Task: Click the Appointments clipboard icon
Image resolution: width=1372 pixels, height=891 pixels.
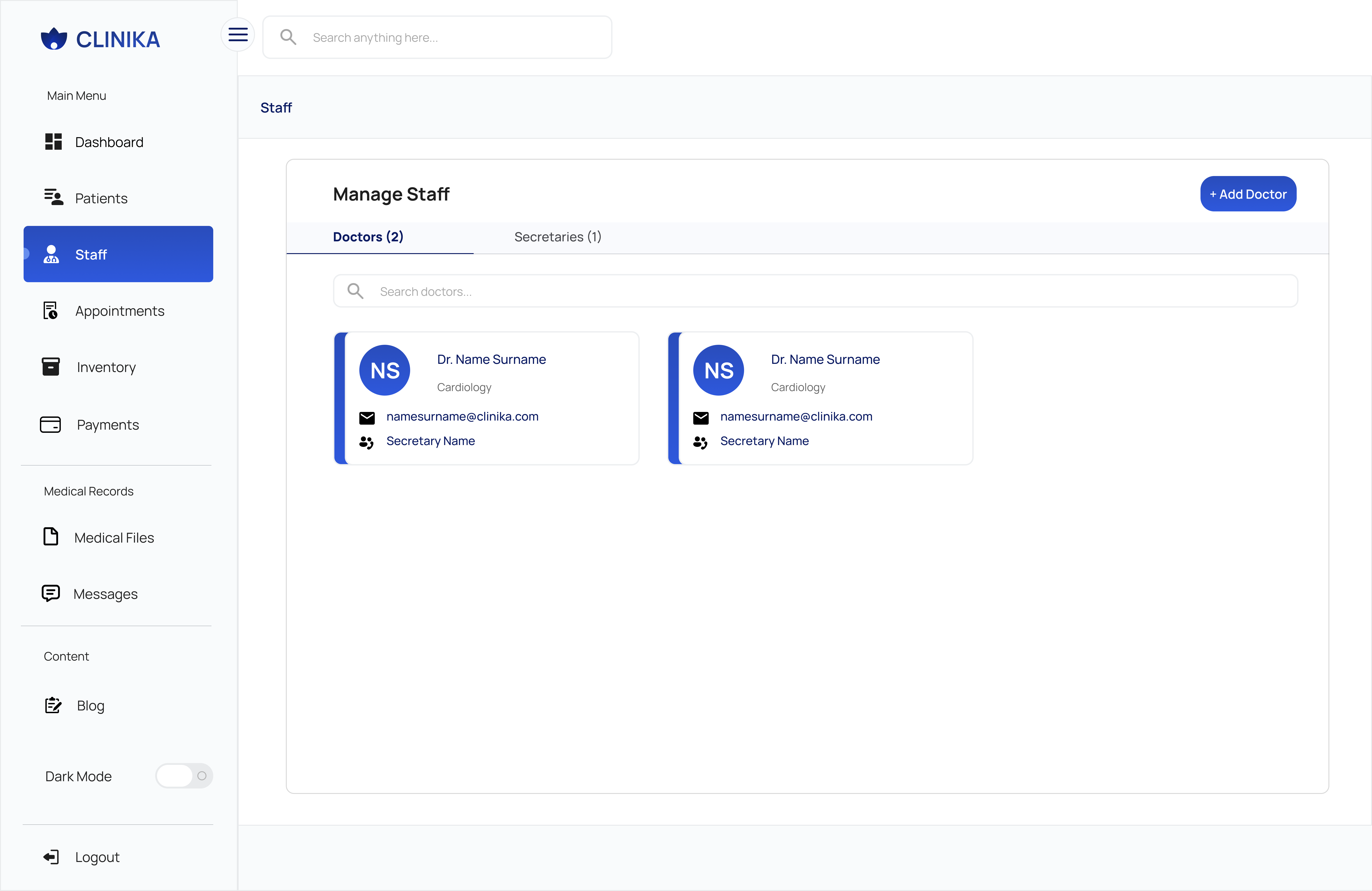Action: tap(51, 311)
